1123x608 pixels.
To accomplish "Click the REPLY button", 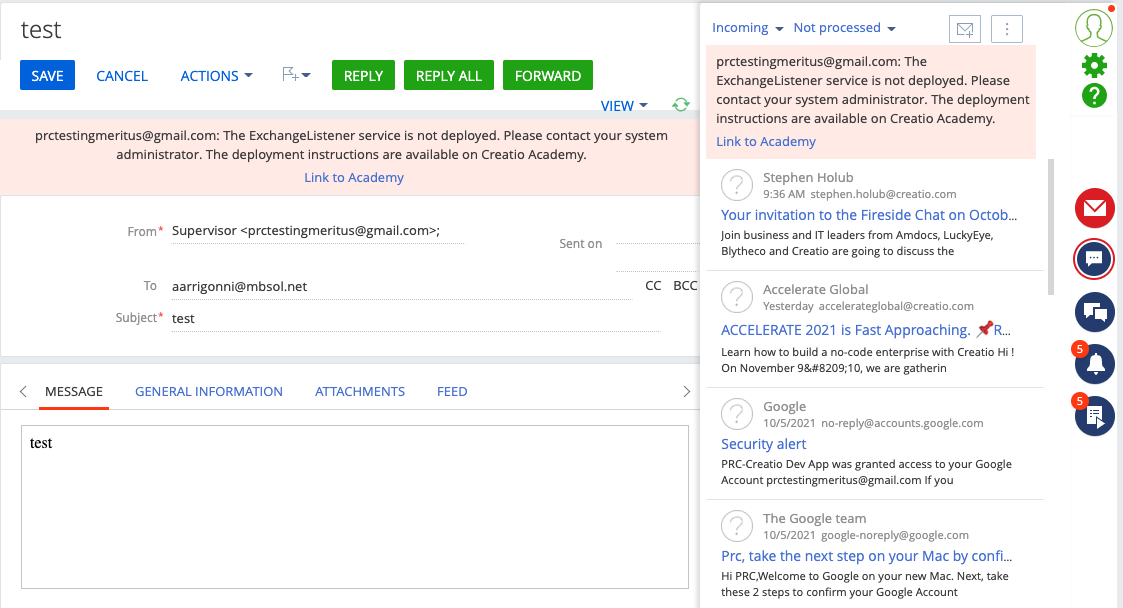I will point(363,75).
